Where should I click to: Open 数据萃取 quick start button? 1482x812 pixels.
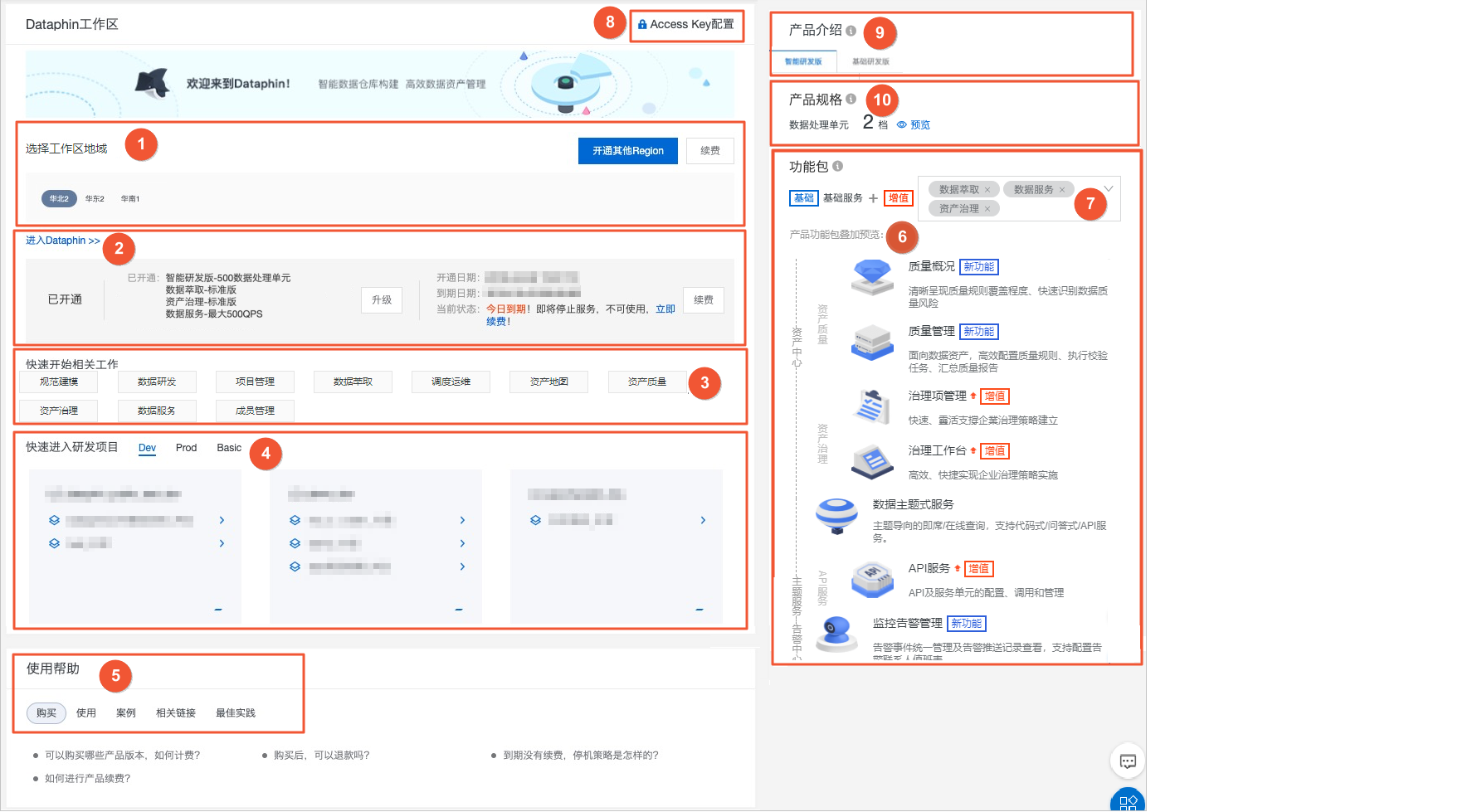point(353,382)
